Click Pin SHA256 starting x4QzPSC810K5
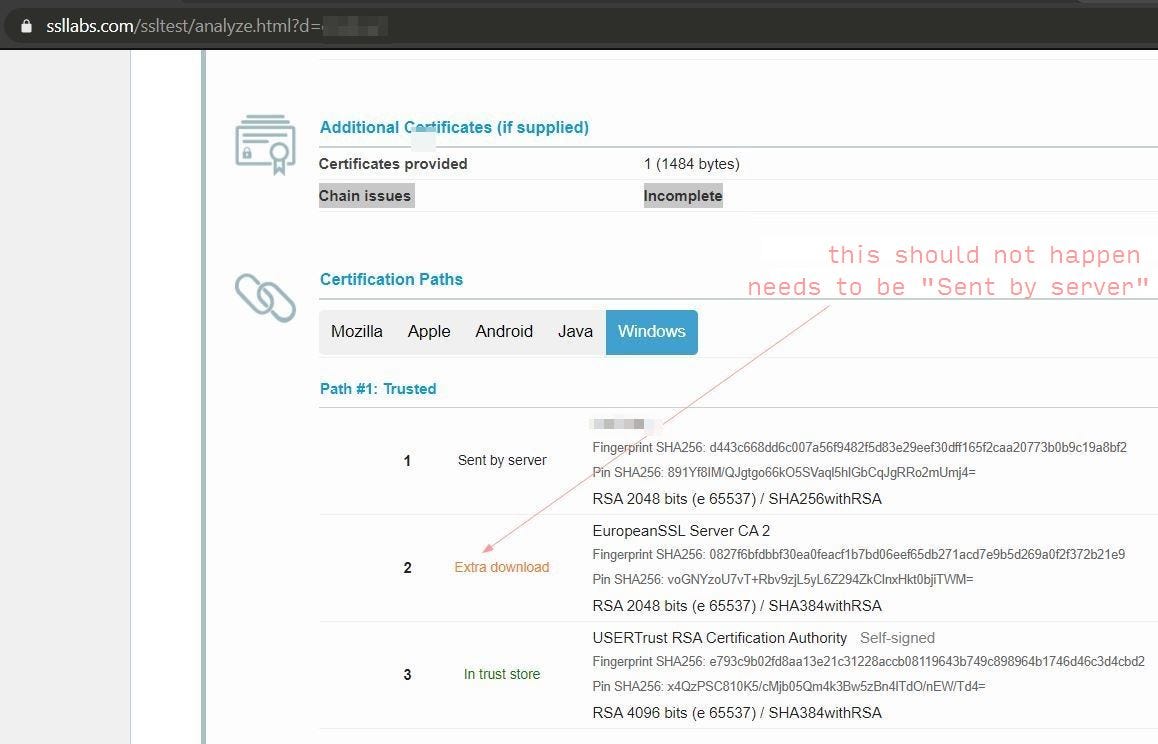The height and width of the screenshot is (744, 1158). coord(789,686)
